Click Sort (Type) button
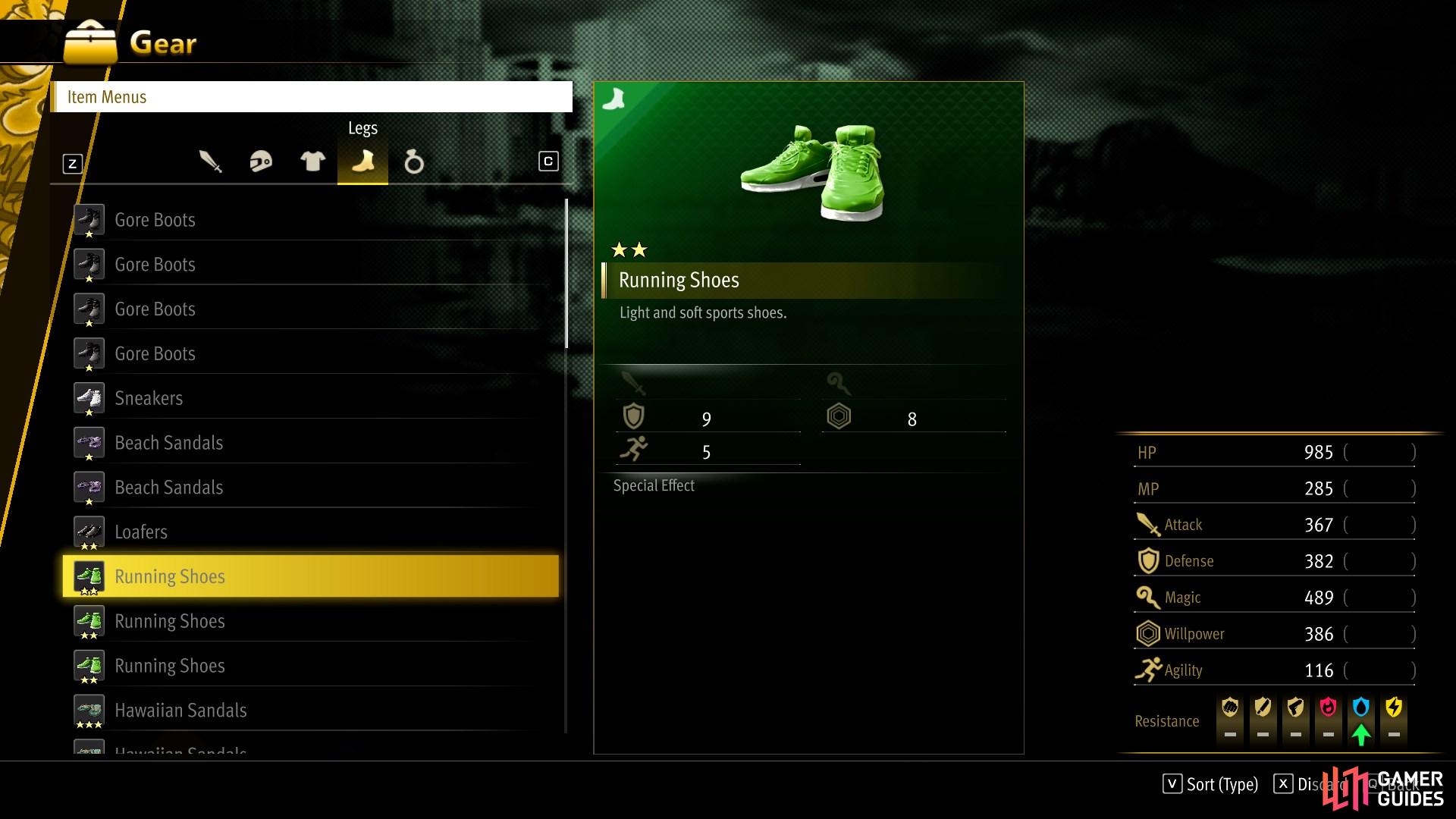This screenshot has width=1456, height=819. tap(1210, 784)
